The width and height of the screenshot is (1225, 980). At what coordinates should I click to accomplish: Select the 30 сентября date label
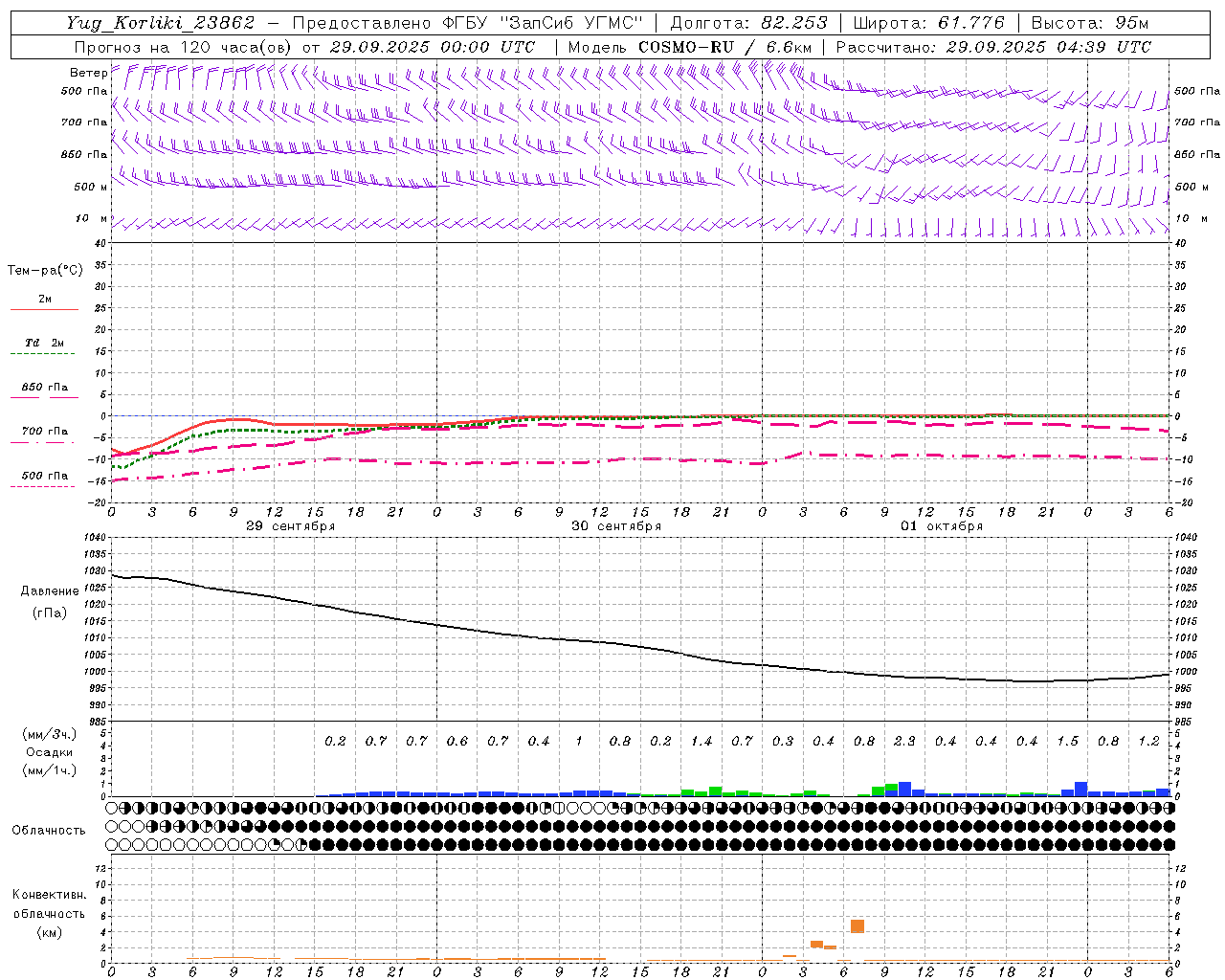(x=615, y=526)
